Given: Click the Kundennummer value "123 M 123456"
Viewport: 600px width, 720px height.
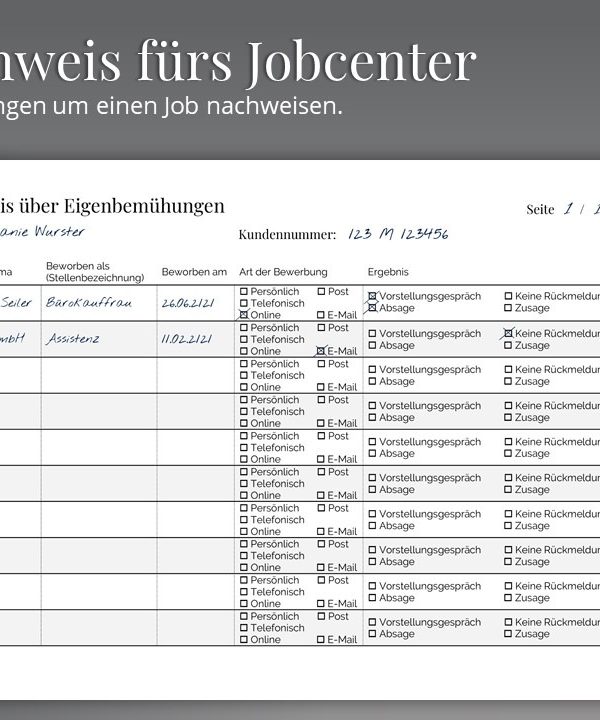Looking at the screenshot, I should coord(398,234).
